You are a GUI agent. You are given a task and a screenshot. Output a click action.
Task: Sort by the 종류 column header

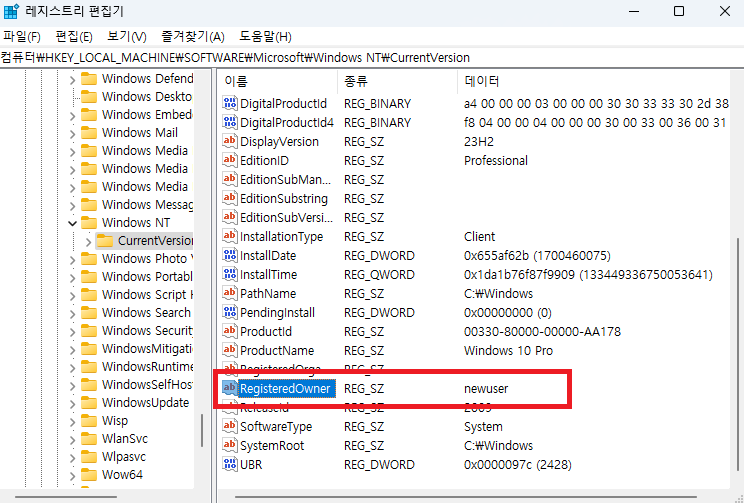(398, 81)
